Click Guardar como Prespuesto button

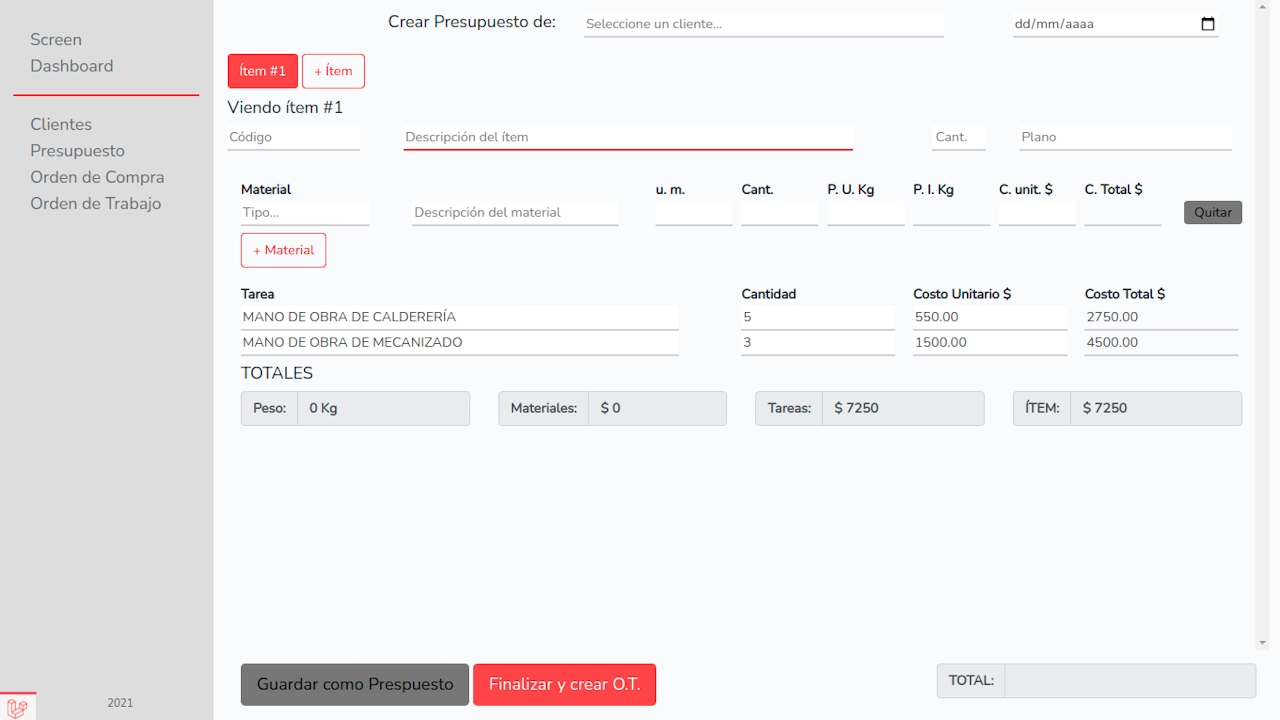point(354,685)
